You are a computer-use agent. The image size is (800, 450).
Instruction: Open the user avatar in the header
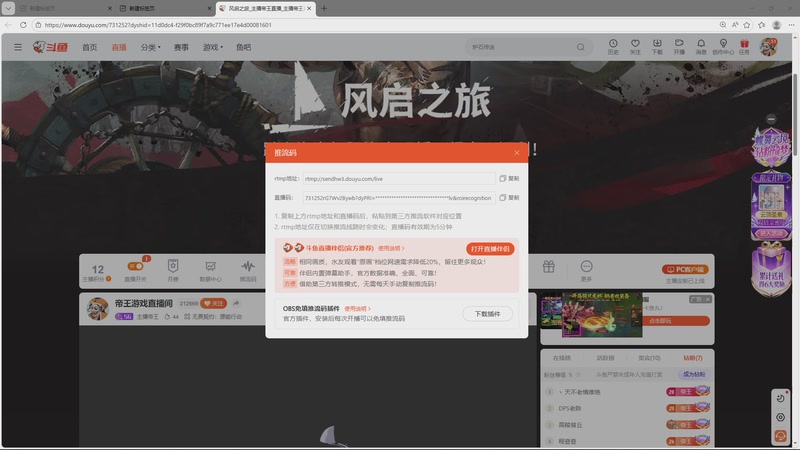pos(768,46)
